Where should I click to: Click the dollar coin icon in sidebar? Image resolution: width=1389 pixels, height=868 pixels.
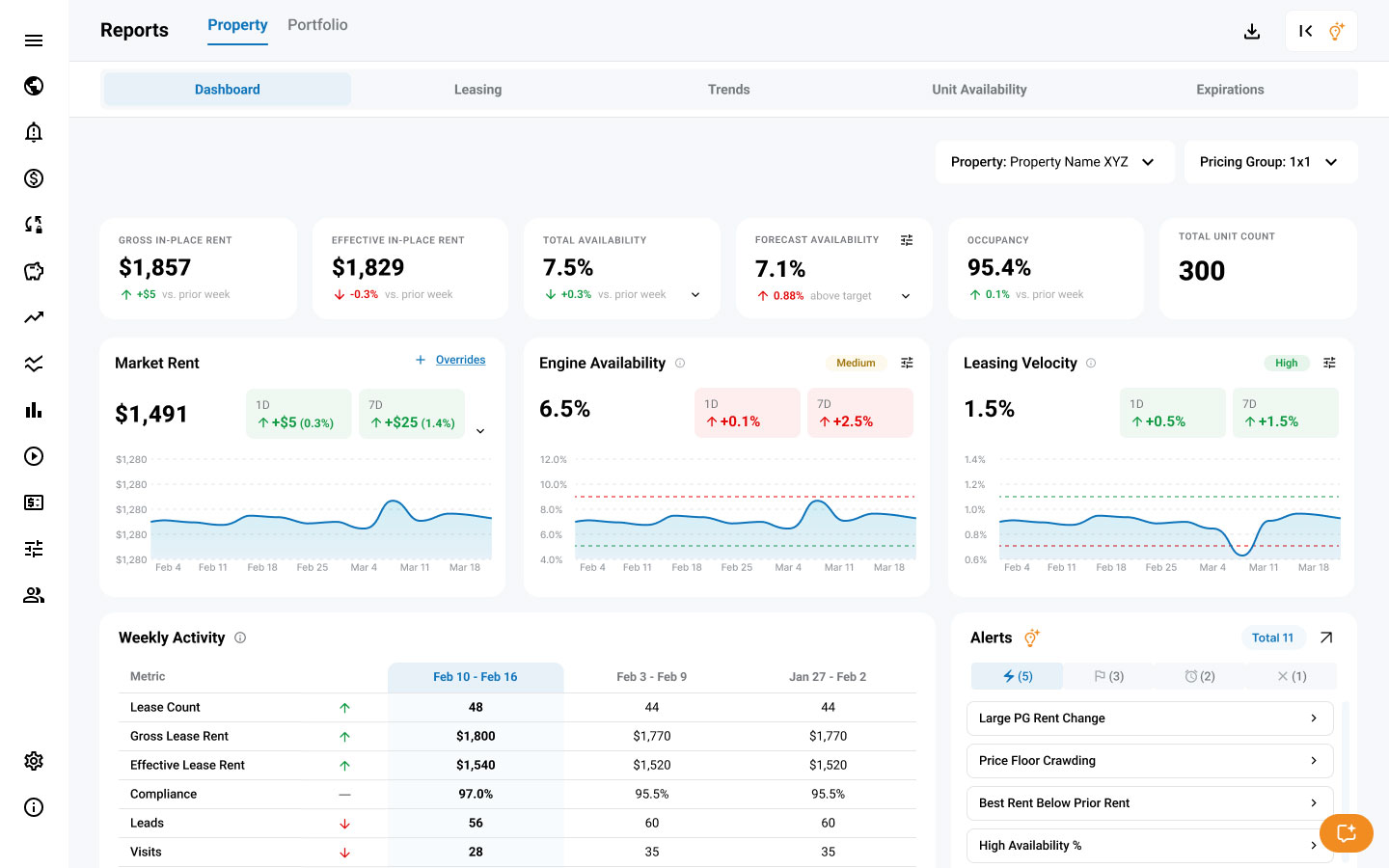(x=34, y=178)
